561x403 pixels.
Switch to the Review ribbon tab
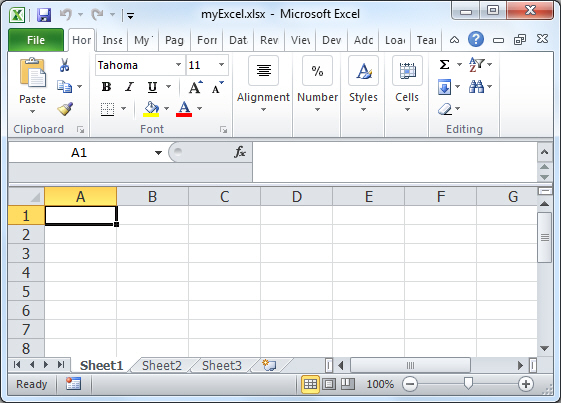[269, 40]
